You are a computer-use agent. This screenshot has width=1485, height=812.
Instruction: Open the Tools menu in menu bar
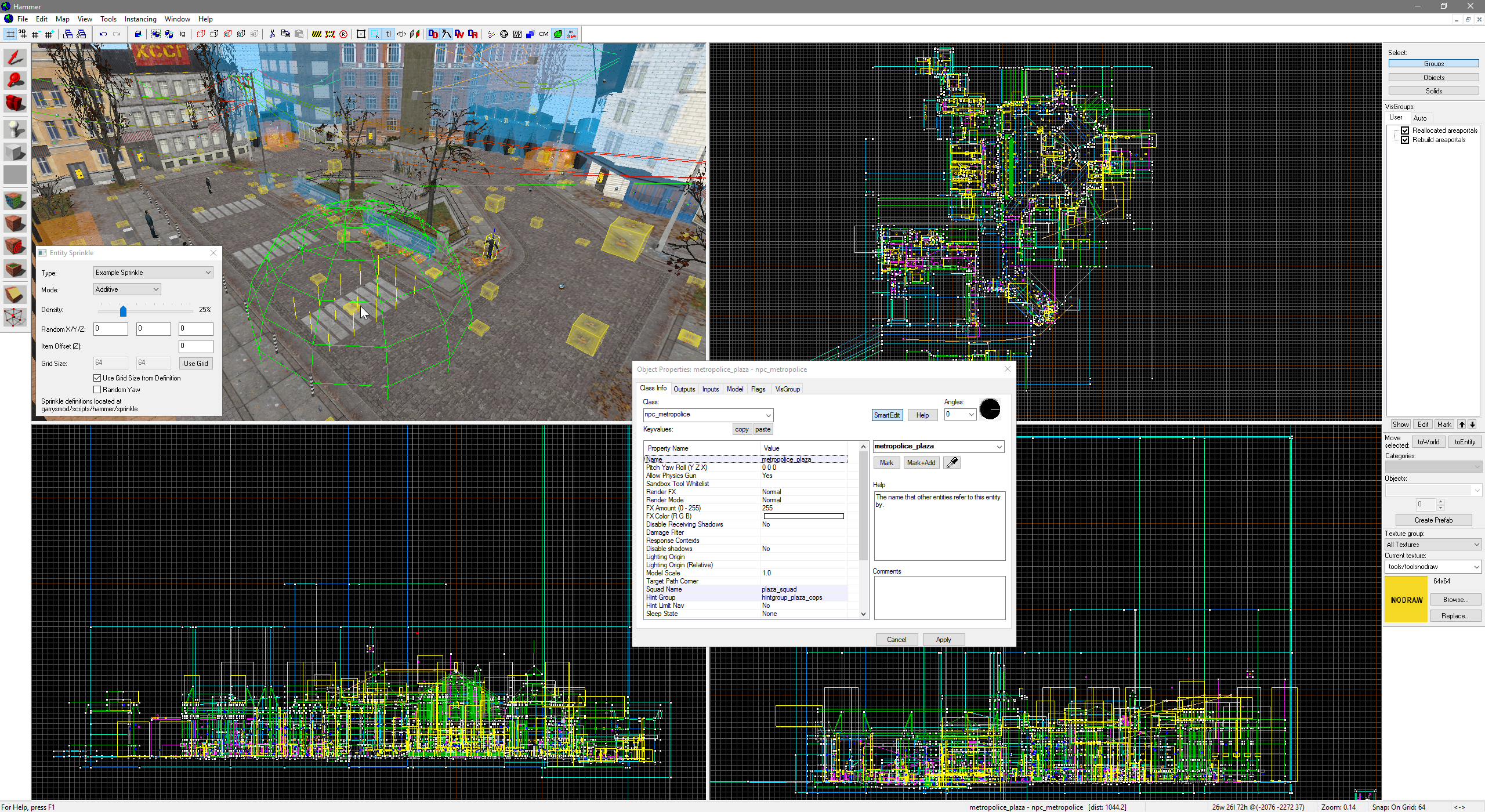[x=108, y=18]
